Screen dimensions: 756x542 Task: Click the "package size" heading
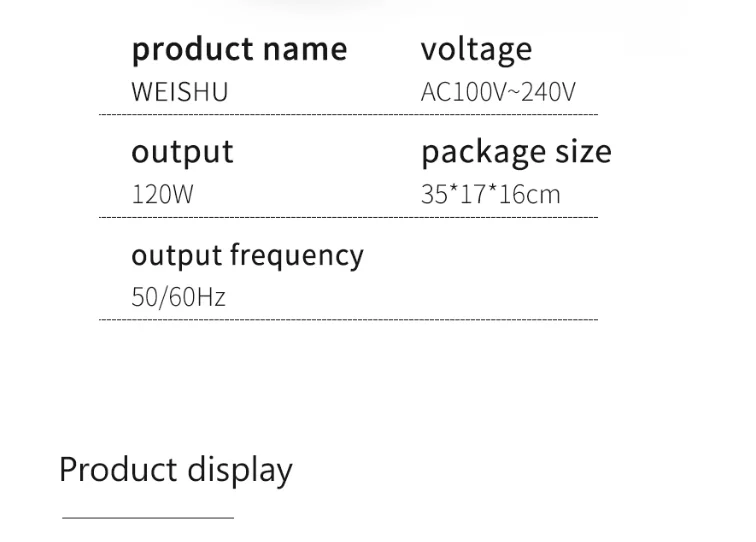[x=516, y=152]
